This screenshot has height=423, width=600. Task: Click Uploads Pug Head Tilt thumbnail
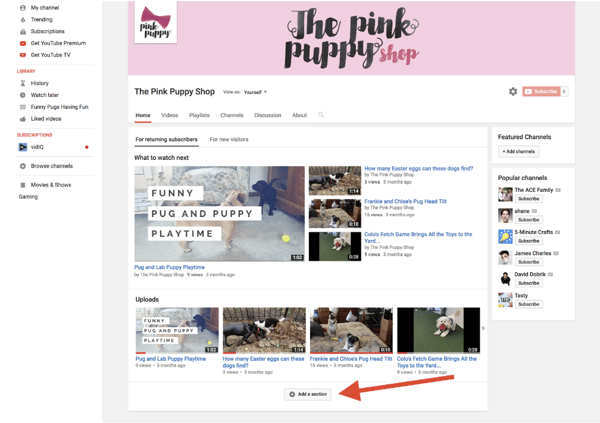pyautogui.click(x=351, y=330)
